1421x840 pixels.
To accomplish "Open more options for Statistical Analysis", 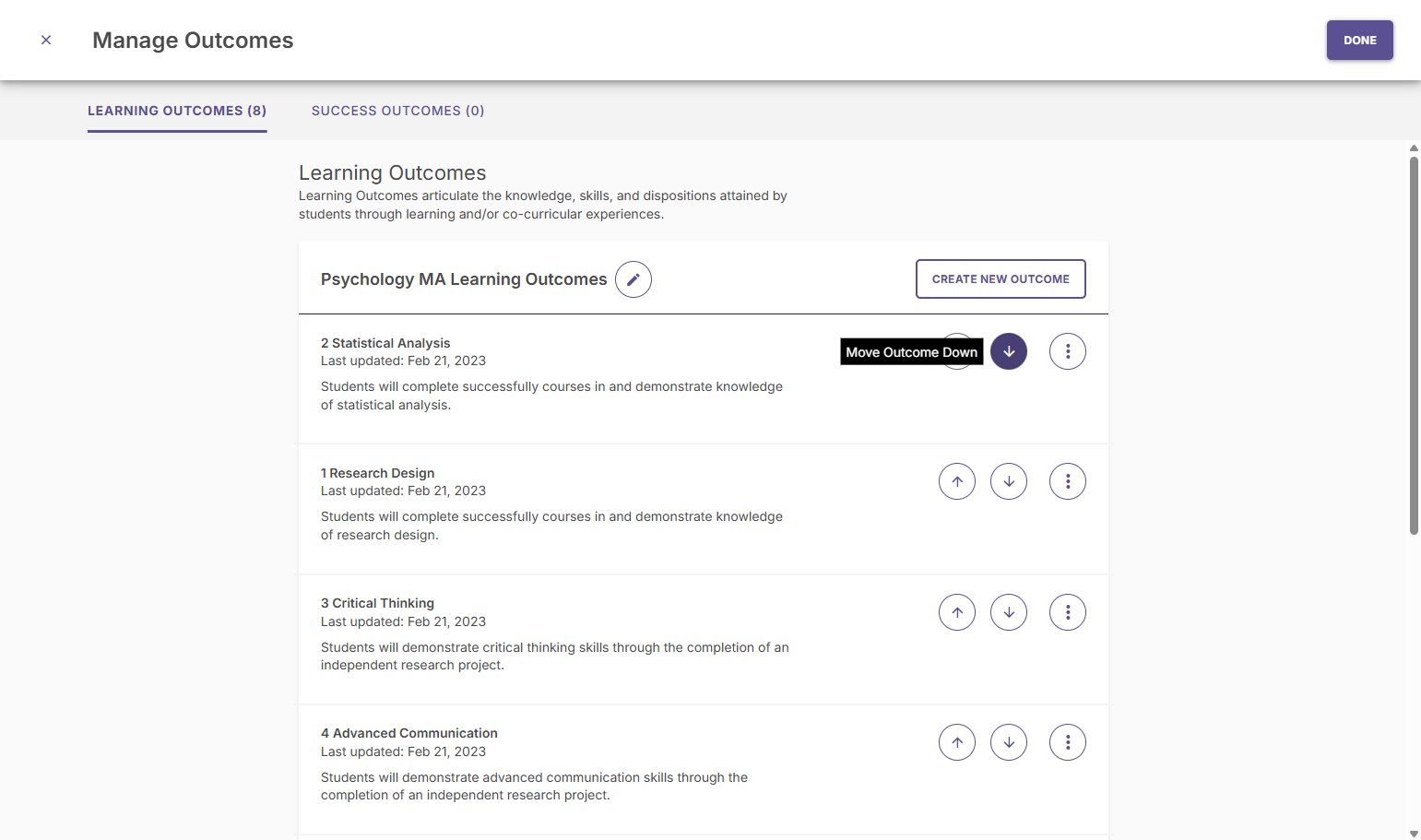I will point(1068,351).
